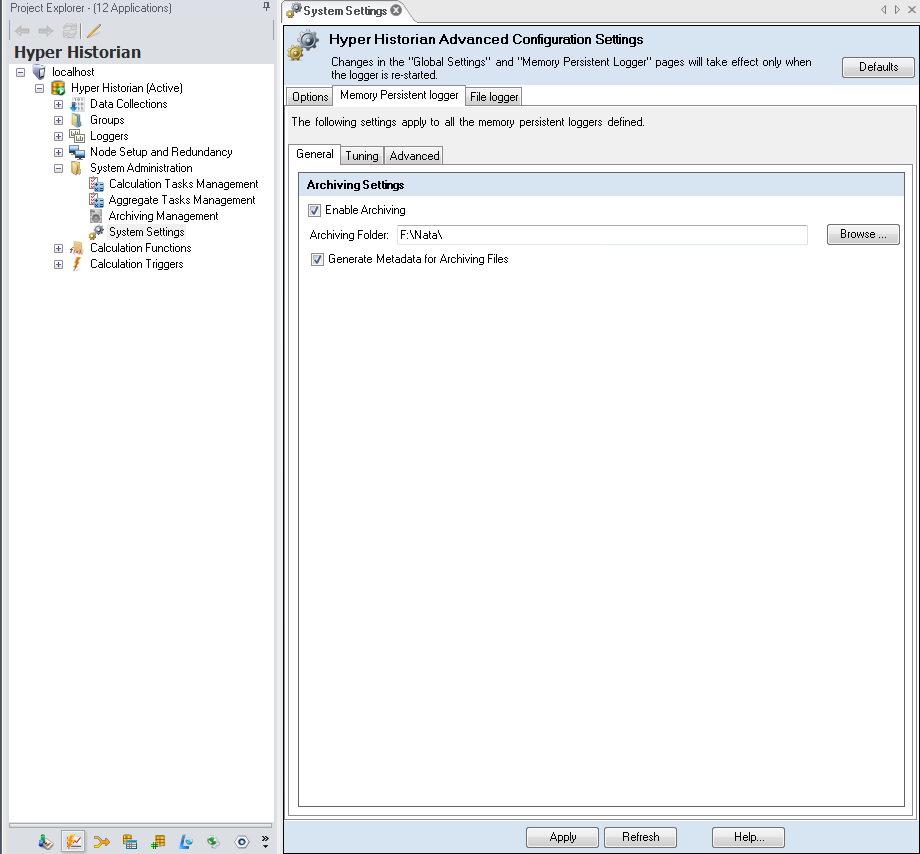Click the Data Collections icon in tree
Screen dimensions: 920x854
coord(77,104)
